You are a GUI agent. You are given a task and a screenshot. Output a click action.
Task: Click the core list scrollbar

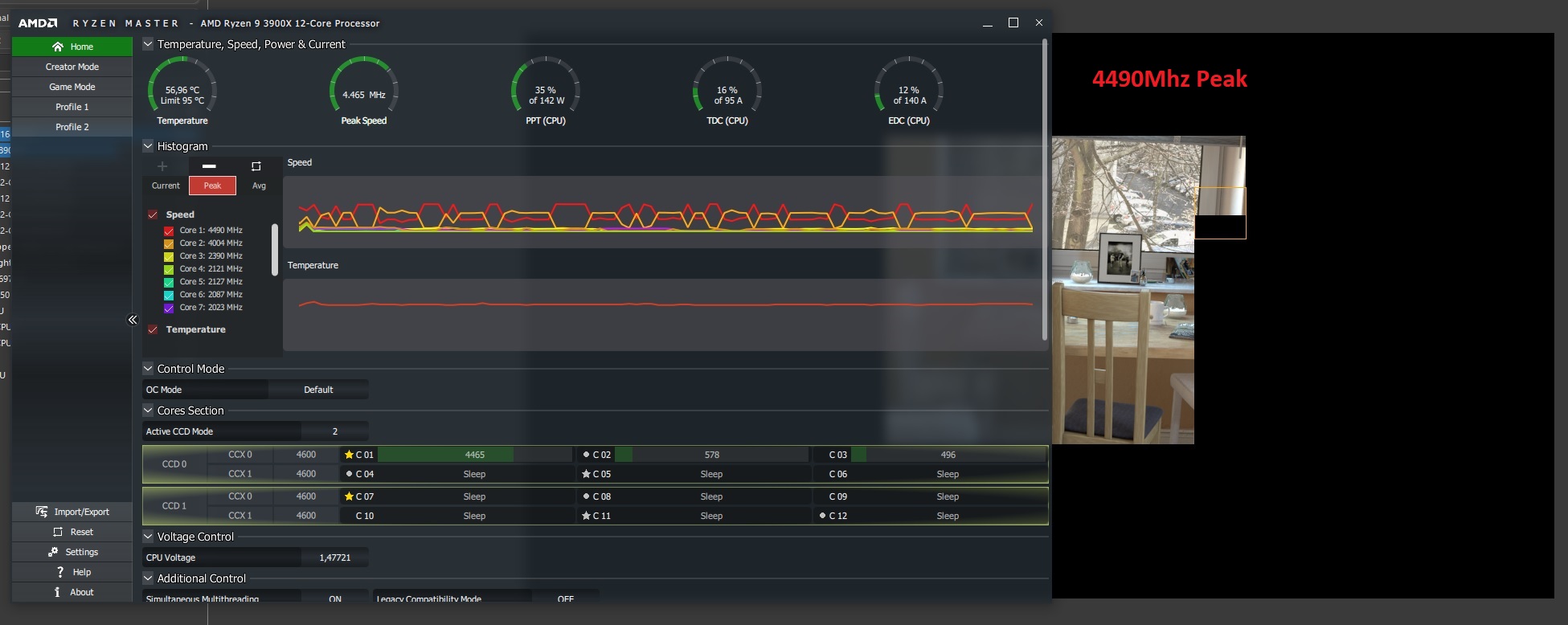pos(275,250)
